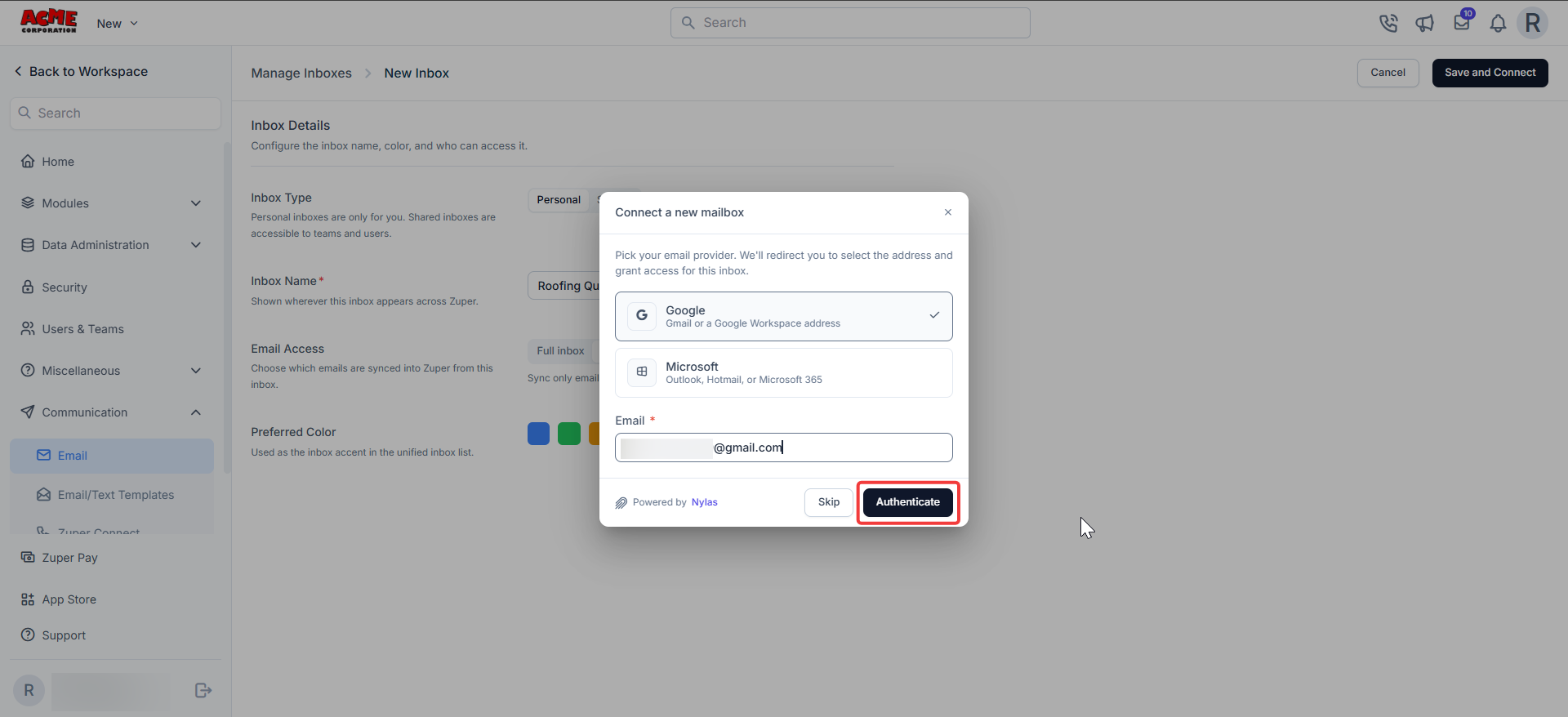Screen dimensions: 1568x717
Task: Open the announcements megaphone icon
Action: click(x=1425, y=23)
